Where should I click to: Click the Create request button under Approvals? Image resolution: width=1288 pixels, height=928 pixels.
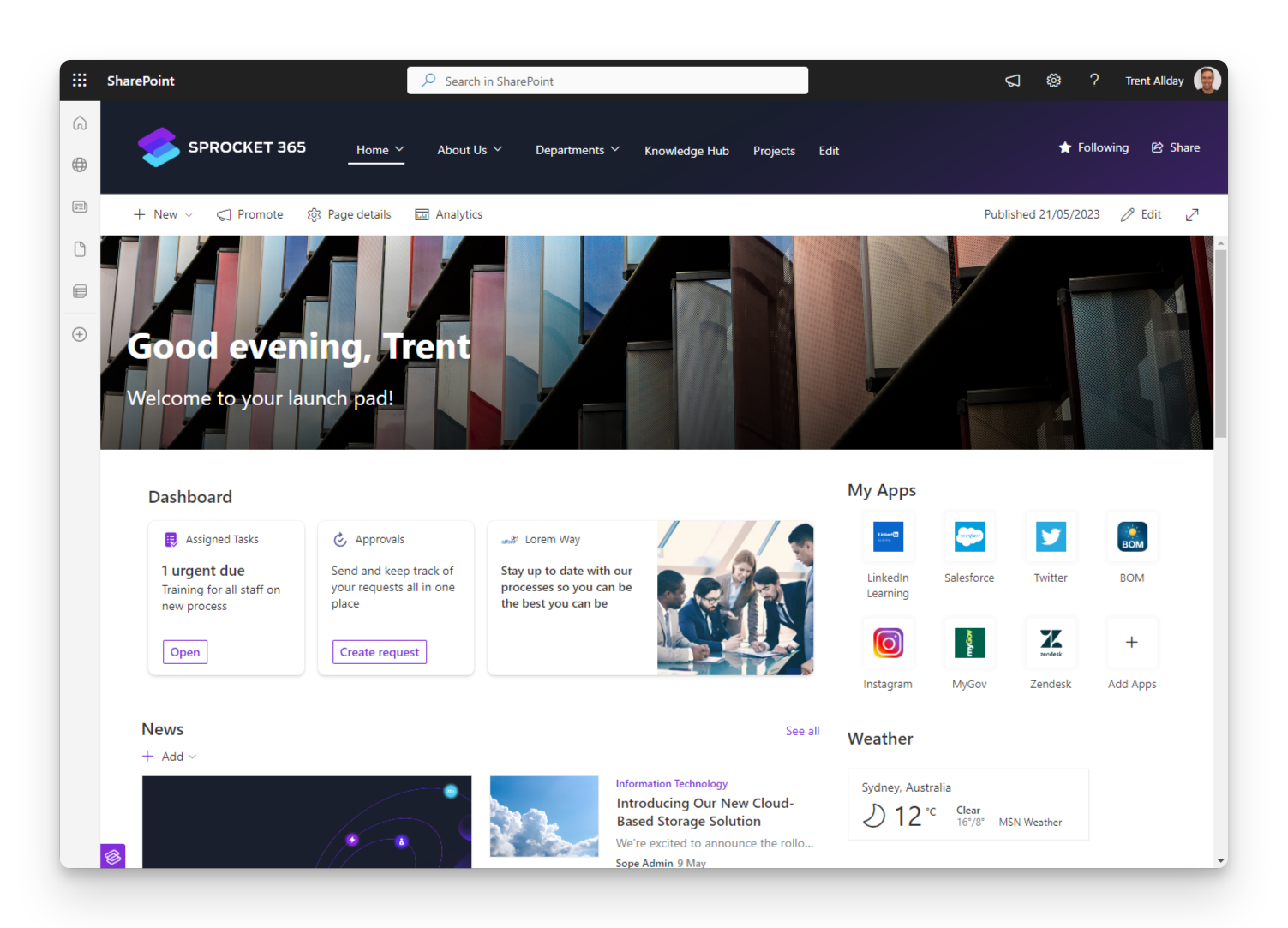380,651
